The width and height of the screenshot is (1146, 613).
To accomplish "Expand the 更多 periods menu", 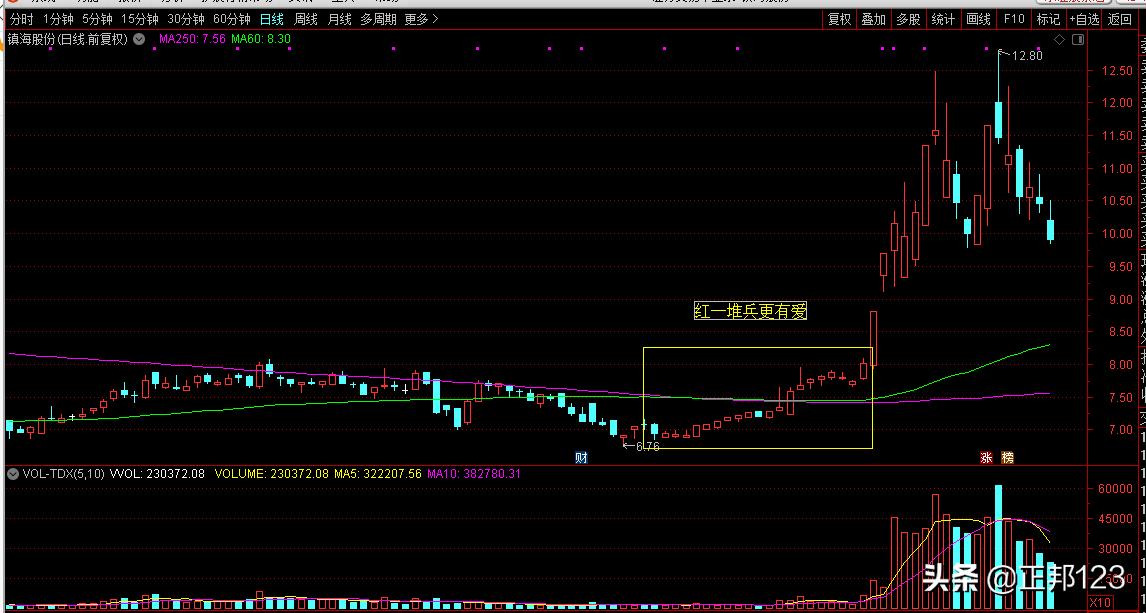I will tap(422, 20).
